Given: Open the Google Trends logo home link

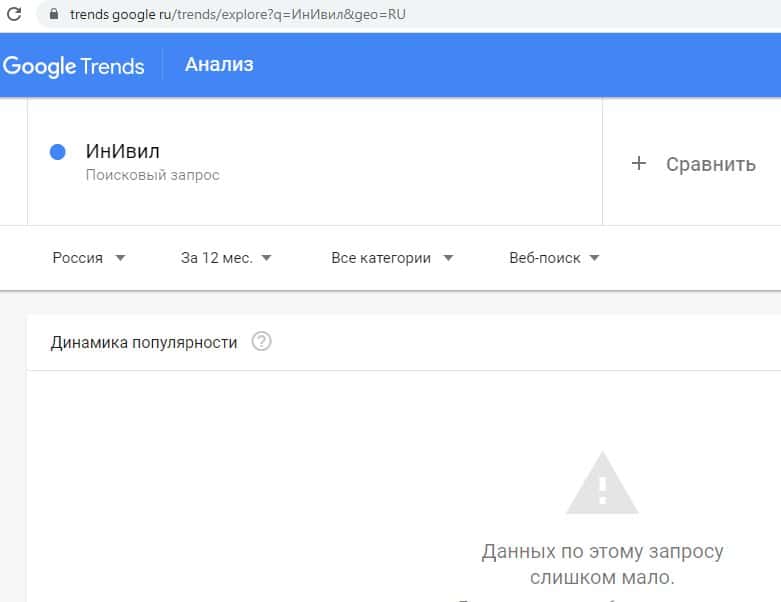Looking at the screenshot, I should click(x=74, y=66).
